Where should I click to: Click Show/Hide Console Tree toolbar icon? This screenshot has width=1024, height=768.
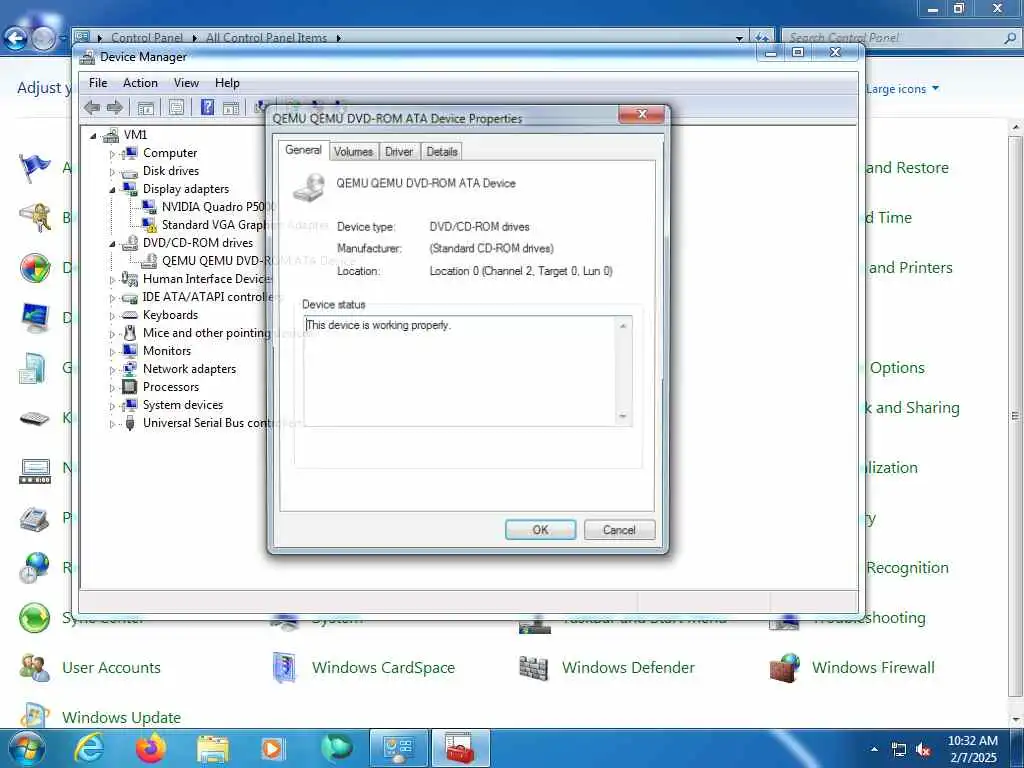click(x=146, y=108)
